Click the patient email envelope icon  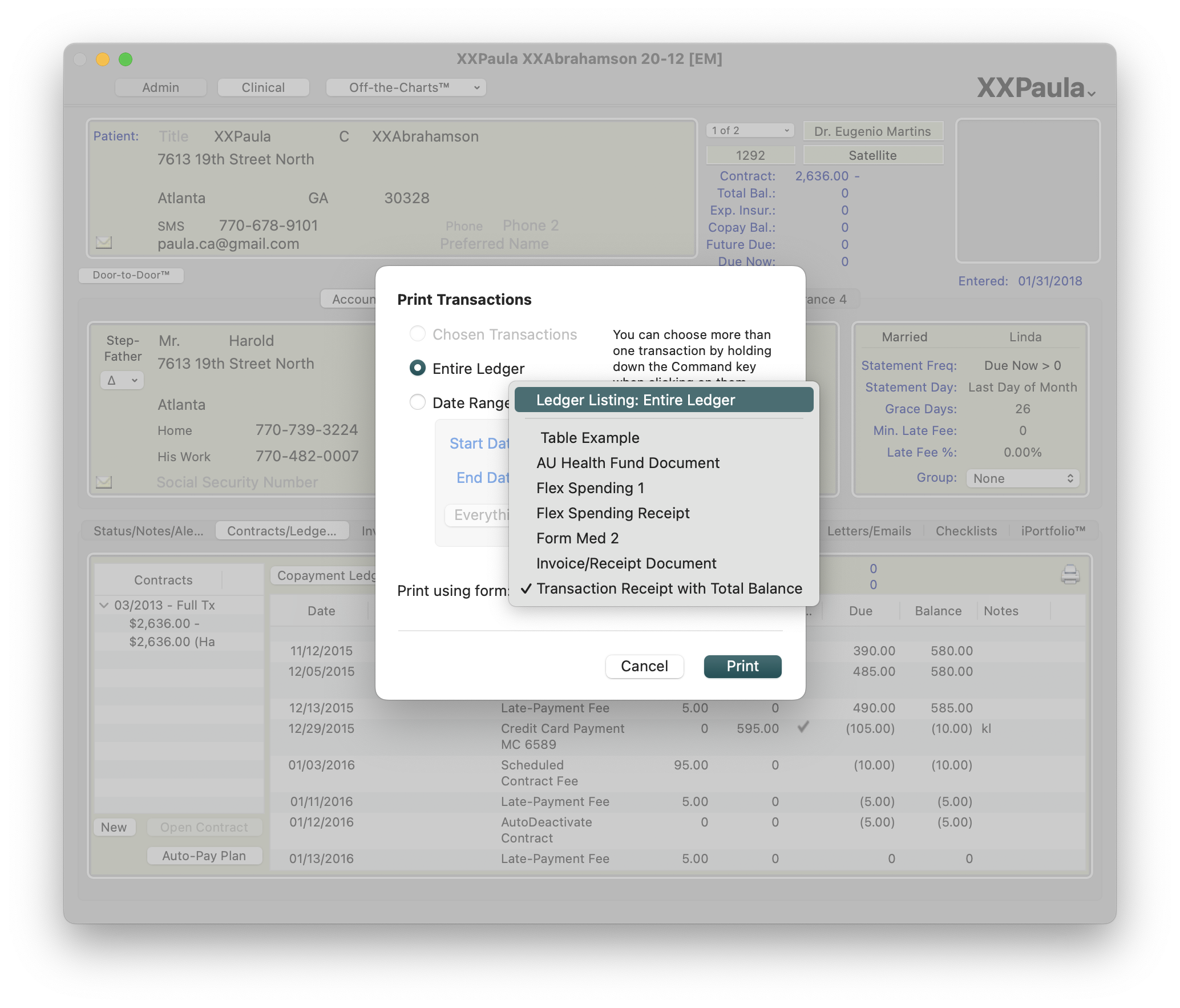point(104,243)
